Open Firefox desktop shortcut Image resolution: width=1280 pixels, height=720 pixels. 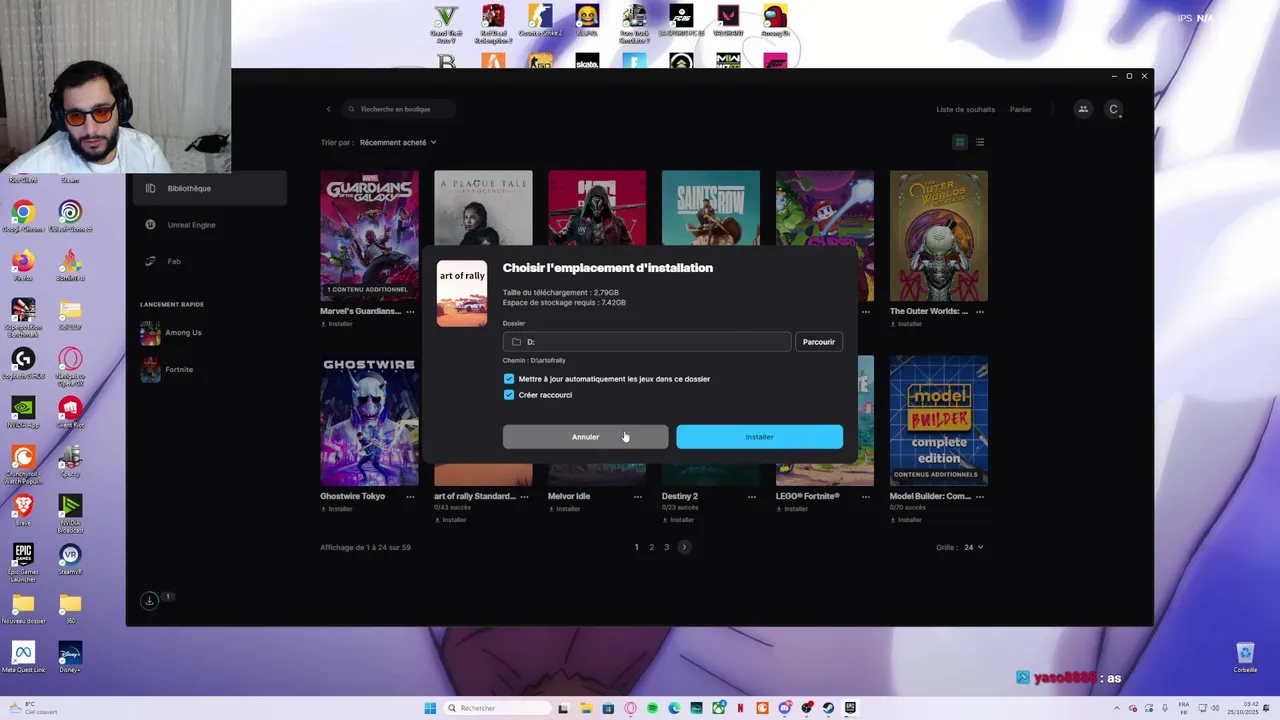coord(23,266)
